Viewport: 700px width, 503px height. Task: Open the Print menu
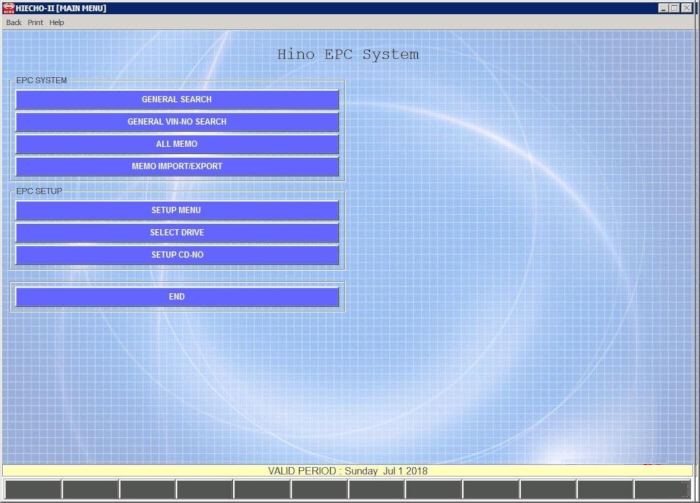tap(35, 22)
